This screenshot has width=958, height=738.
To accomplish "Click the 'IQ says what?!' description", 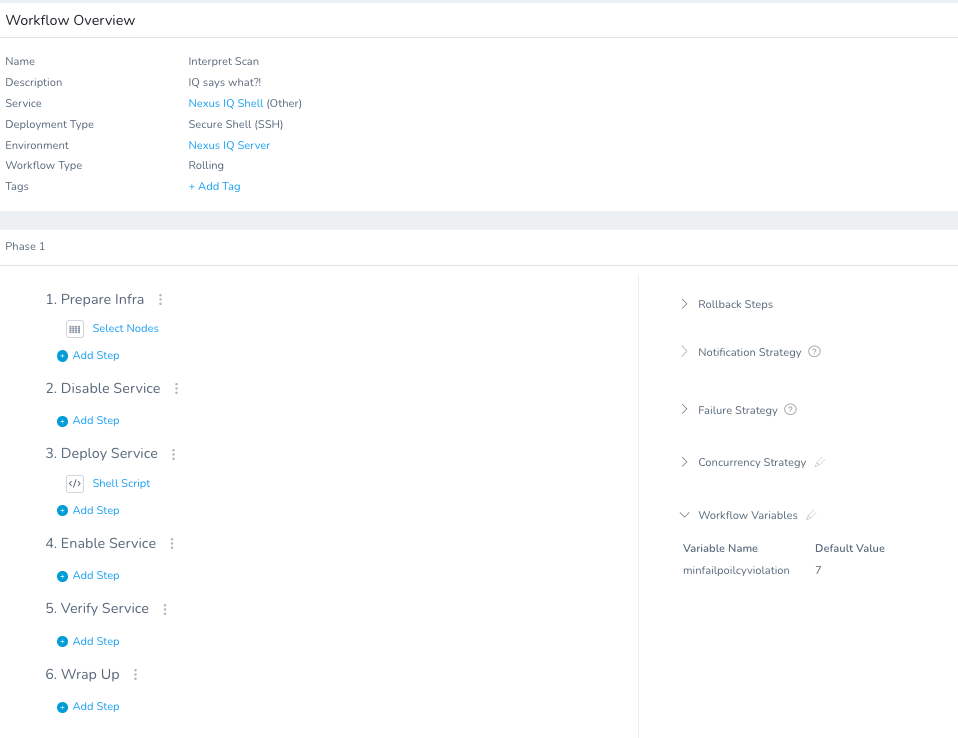I will pyautogui.click(x=225, y=82).
